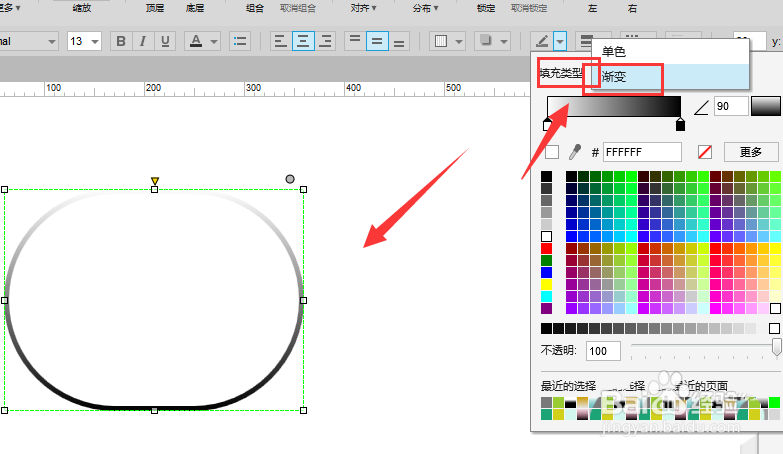The height and width of the screenshot is (454, 783).
Task: Click the current color preview swatch
Action: 552,152
